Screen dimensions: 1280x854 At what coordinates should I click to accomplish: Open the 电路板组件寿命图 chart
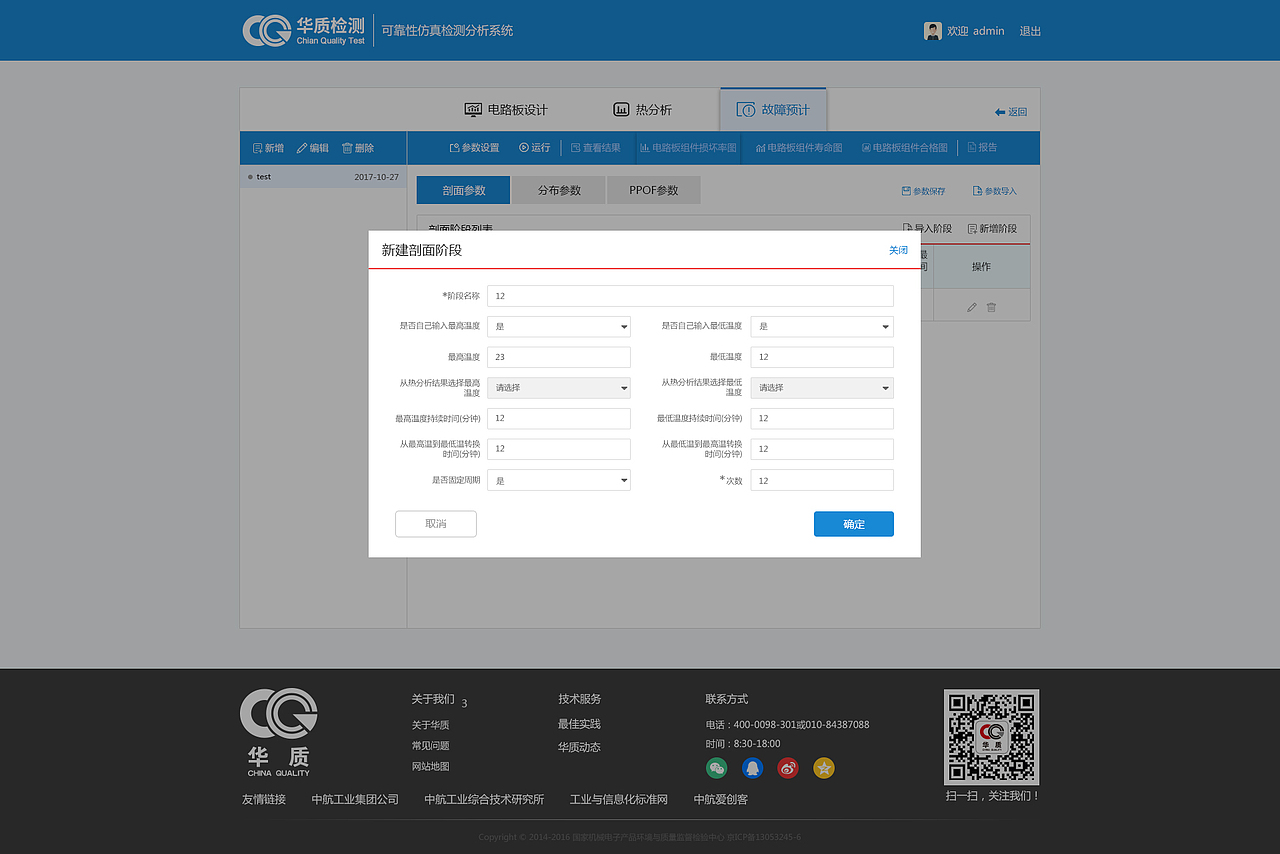pyautogui.click(x=799, y=148)
